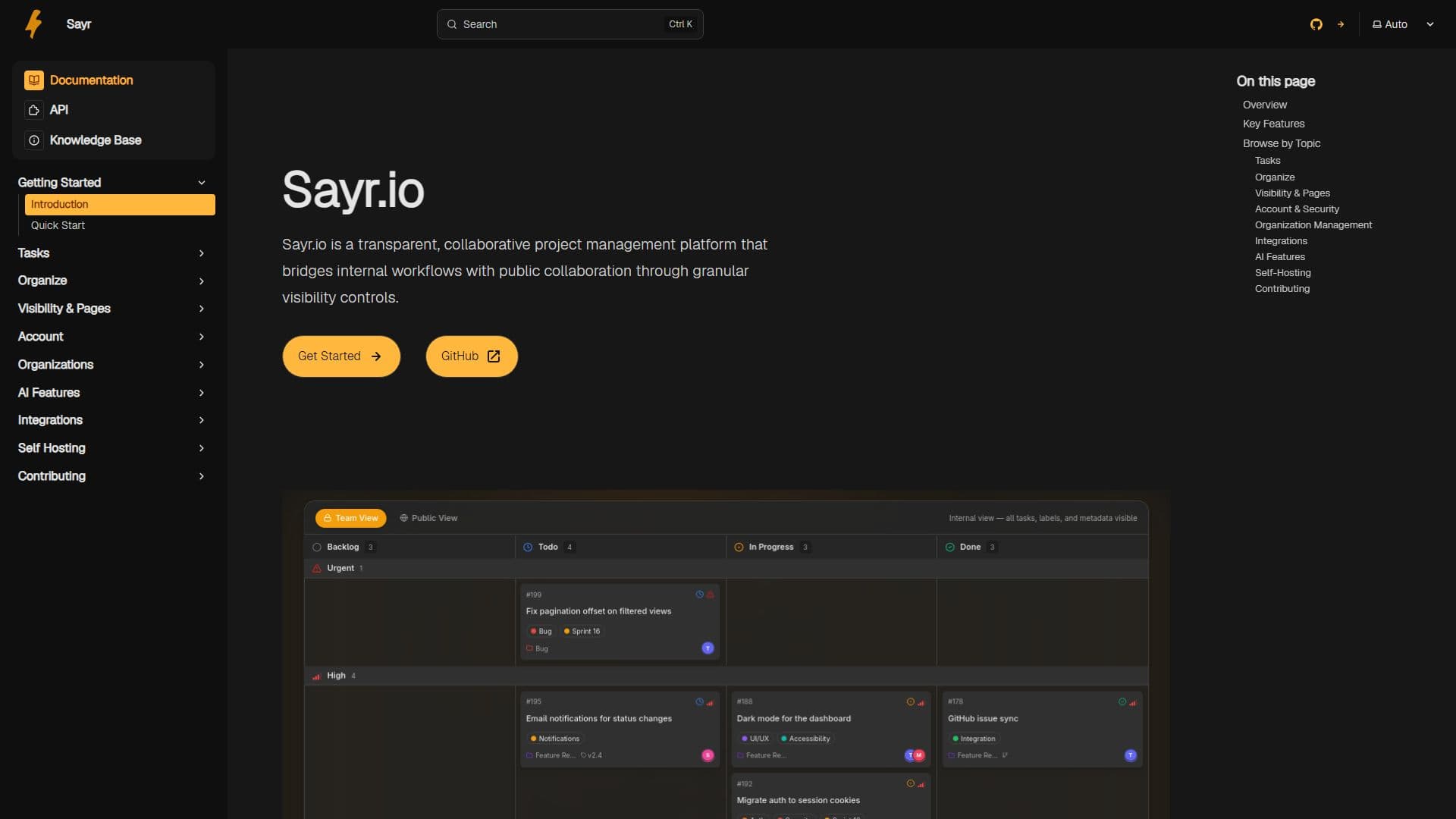The height and width of the screenshot is (819, 1456).
Task: Jump to Overview section
Action: click(1264, 105)
